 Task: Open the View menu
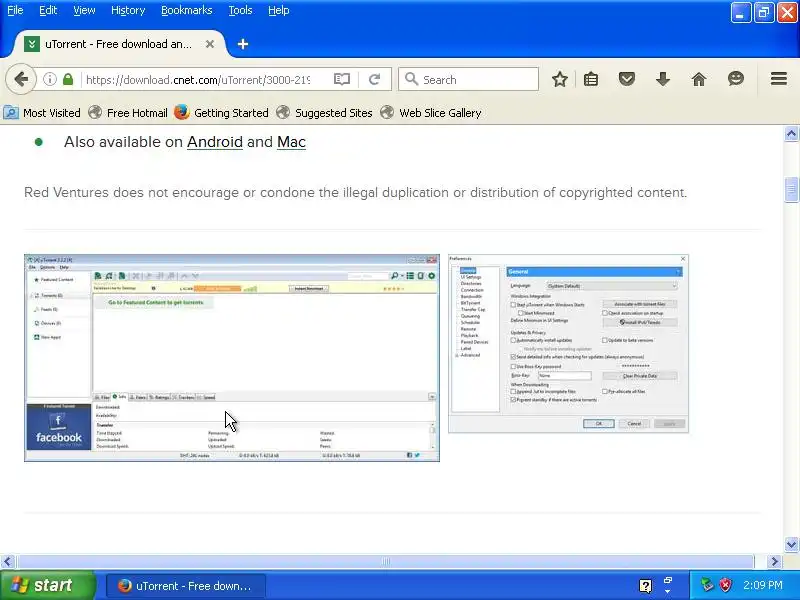(x=84, y=10)
